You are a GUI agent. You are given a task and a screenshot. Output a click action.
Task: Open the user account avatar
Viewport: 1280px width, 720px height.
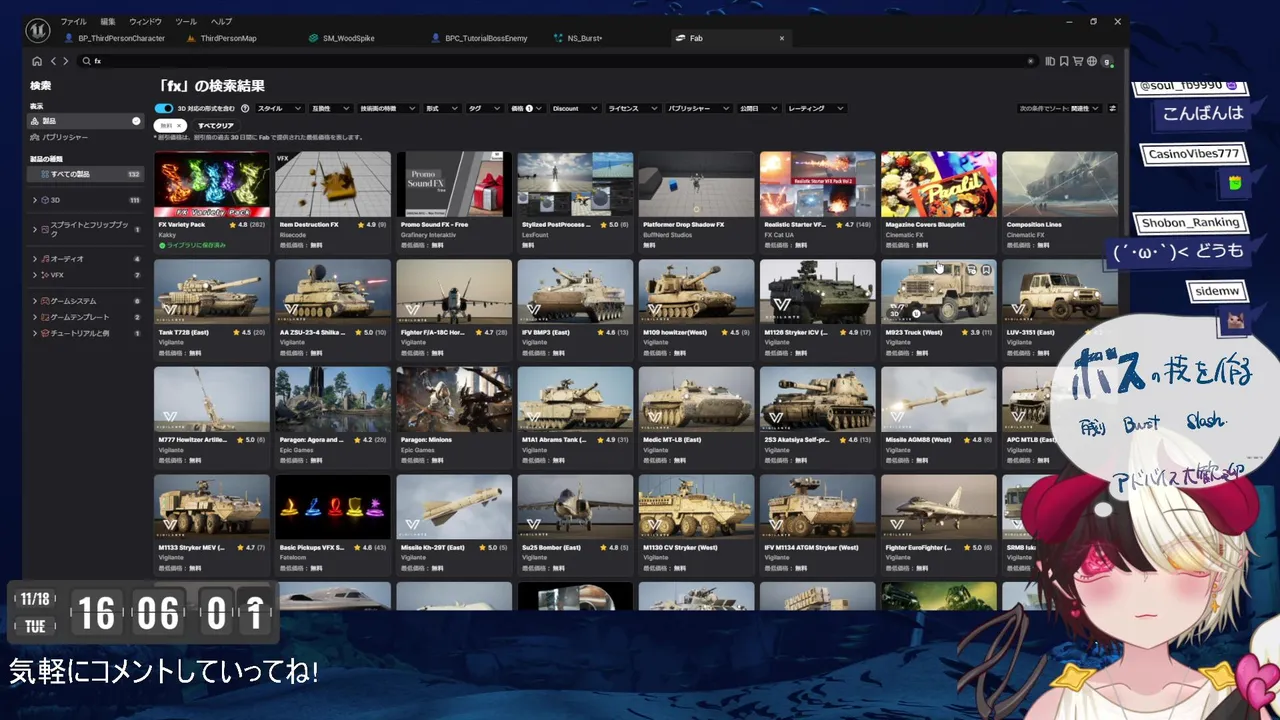click(1107, 61)
